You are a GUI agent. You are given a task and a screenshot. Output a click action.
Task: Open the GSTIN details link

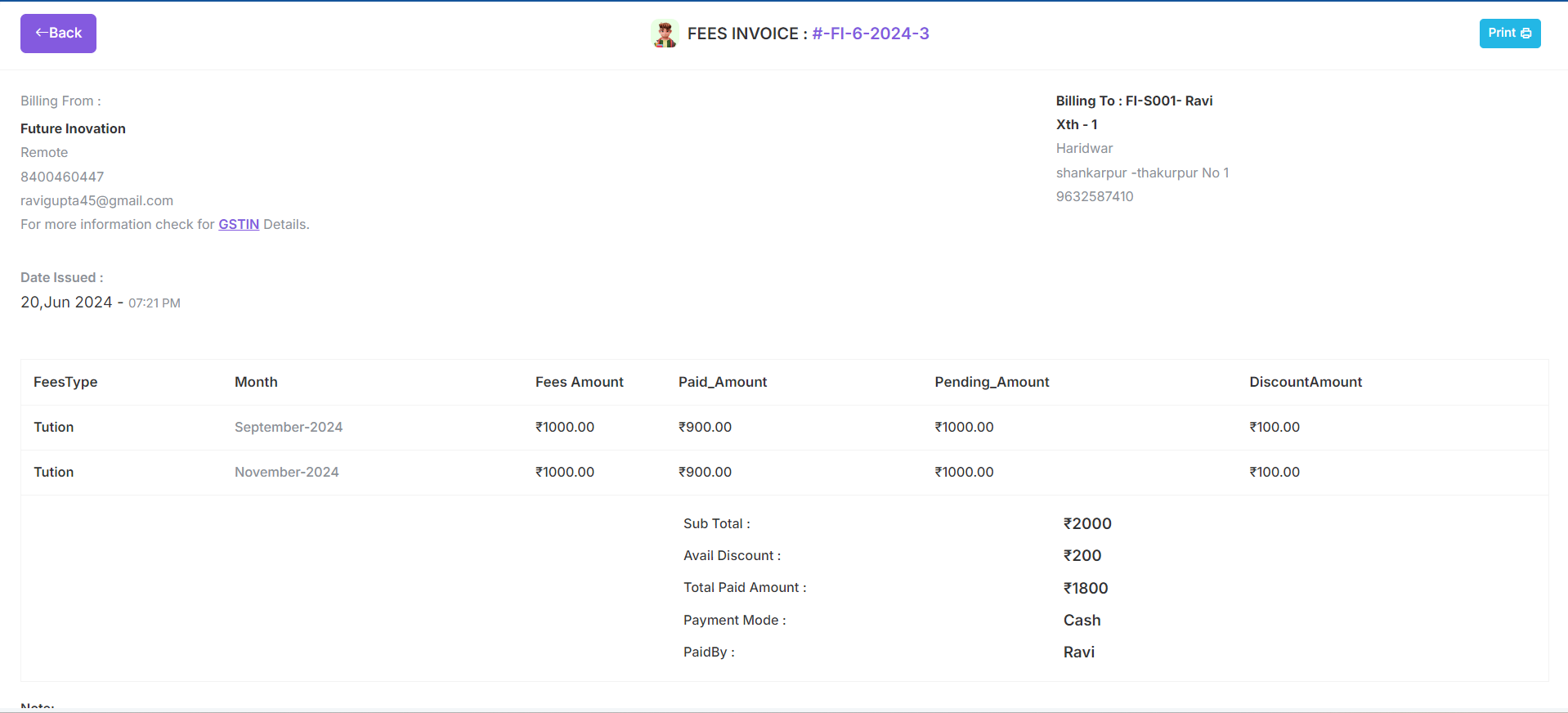pyautogui.click(x=239, y=225)
